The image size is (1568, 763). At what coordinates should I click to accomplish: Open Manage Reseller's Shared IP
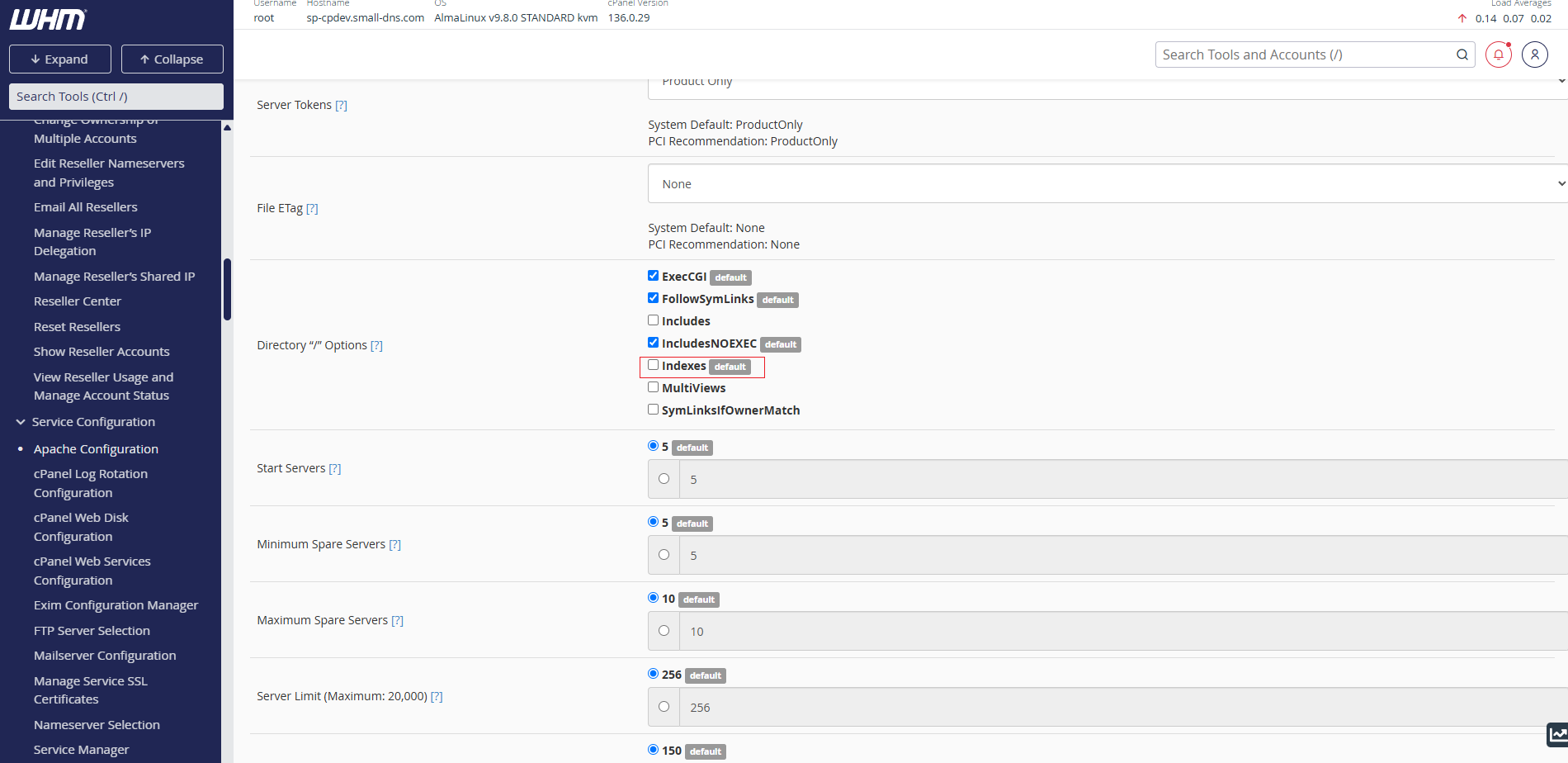(x=114, y=277)
